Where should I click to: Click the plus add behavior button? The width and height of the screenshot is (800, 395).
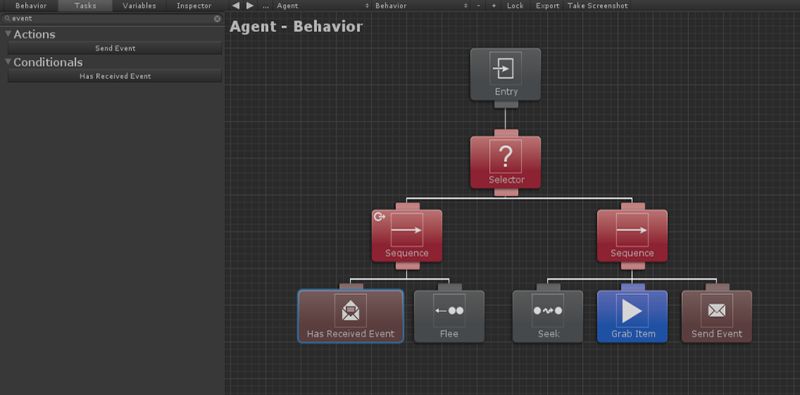coord(493,6)
